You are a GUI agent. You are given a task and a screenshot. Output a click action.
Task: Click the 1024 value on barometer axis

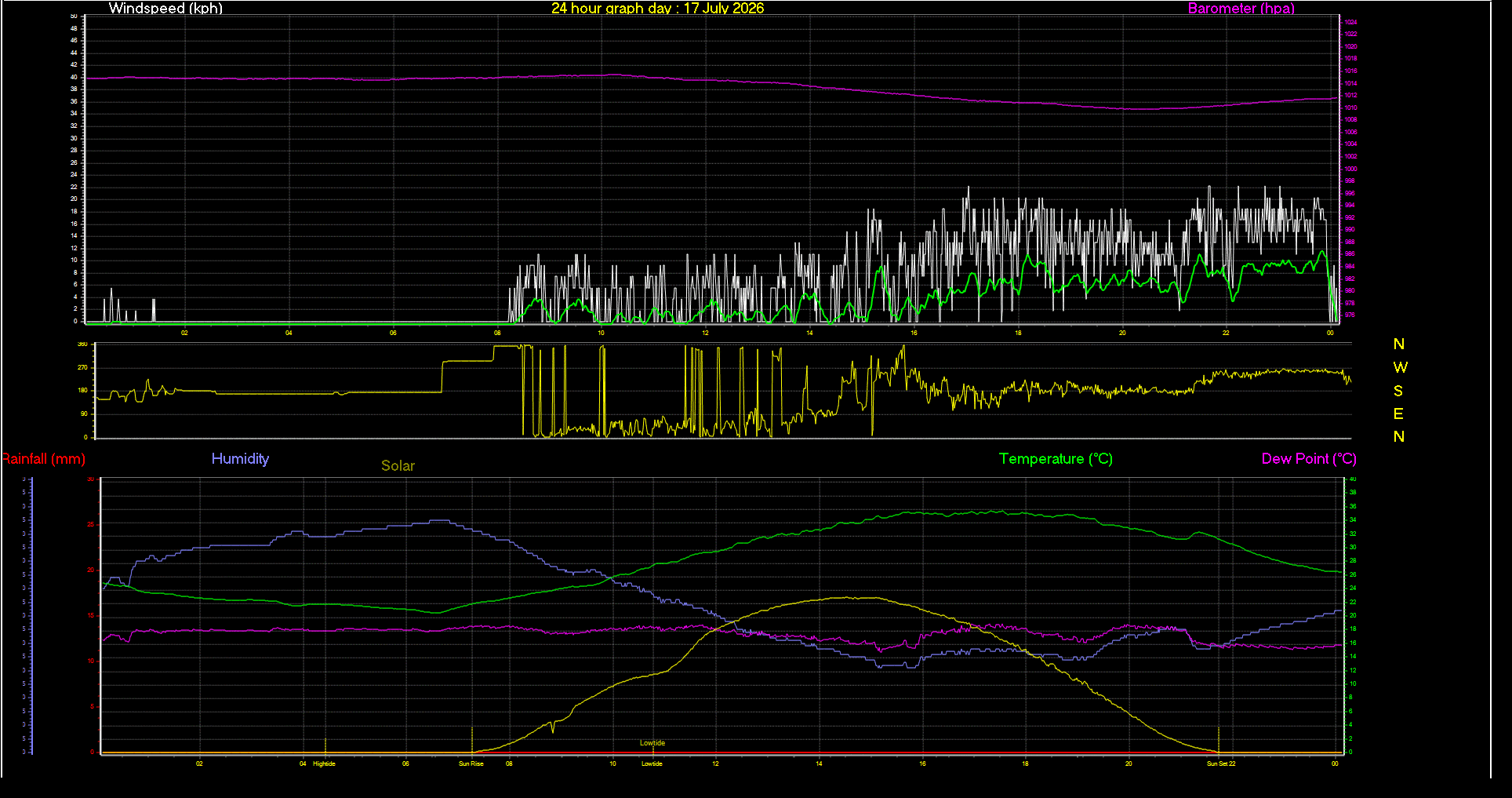[1350, 23]
